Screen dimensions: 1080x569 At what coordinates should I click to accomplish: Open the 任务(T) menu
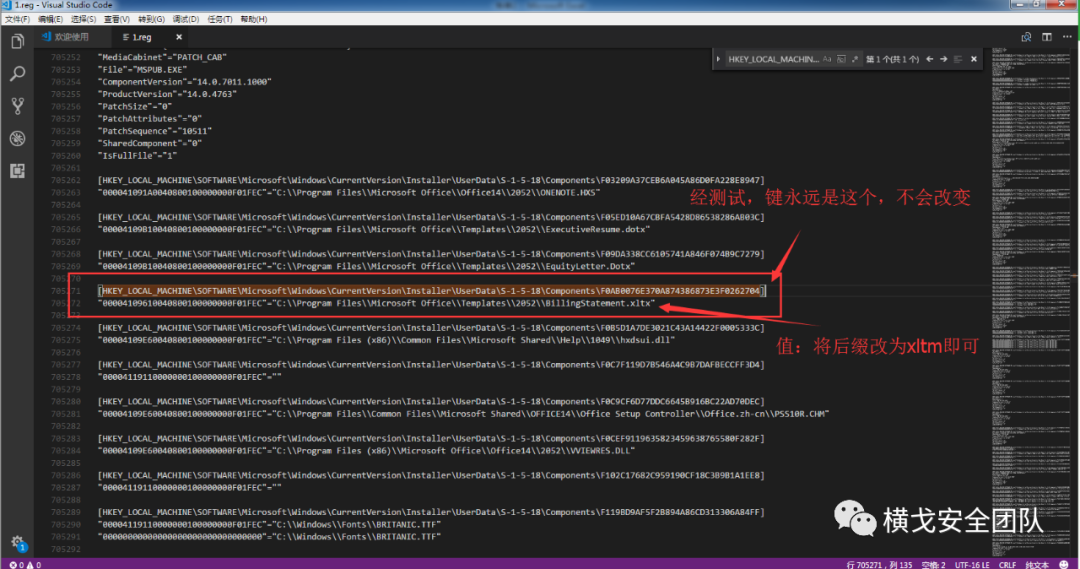pos(220,19)
